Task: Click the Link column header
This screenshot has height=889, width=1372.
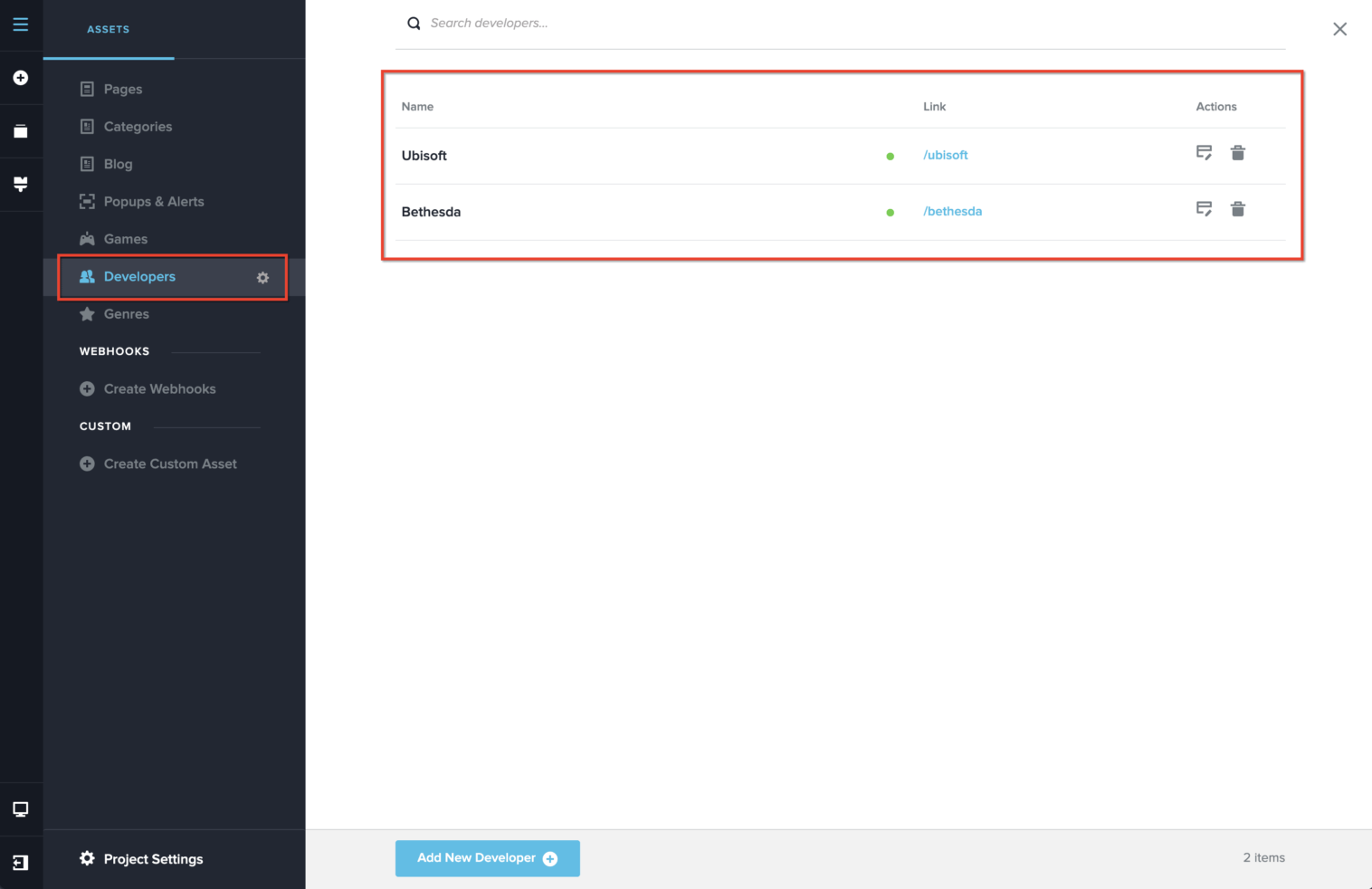Action: point(935,107)
